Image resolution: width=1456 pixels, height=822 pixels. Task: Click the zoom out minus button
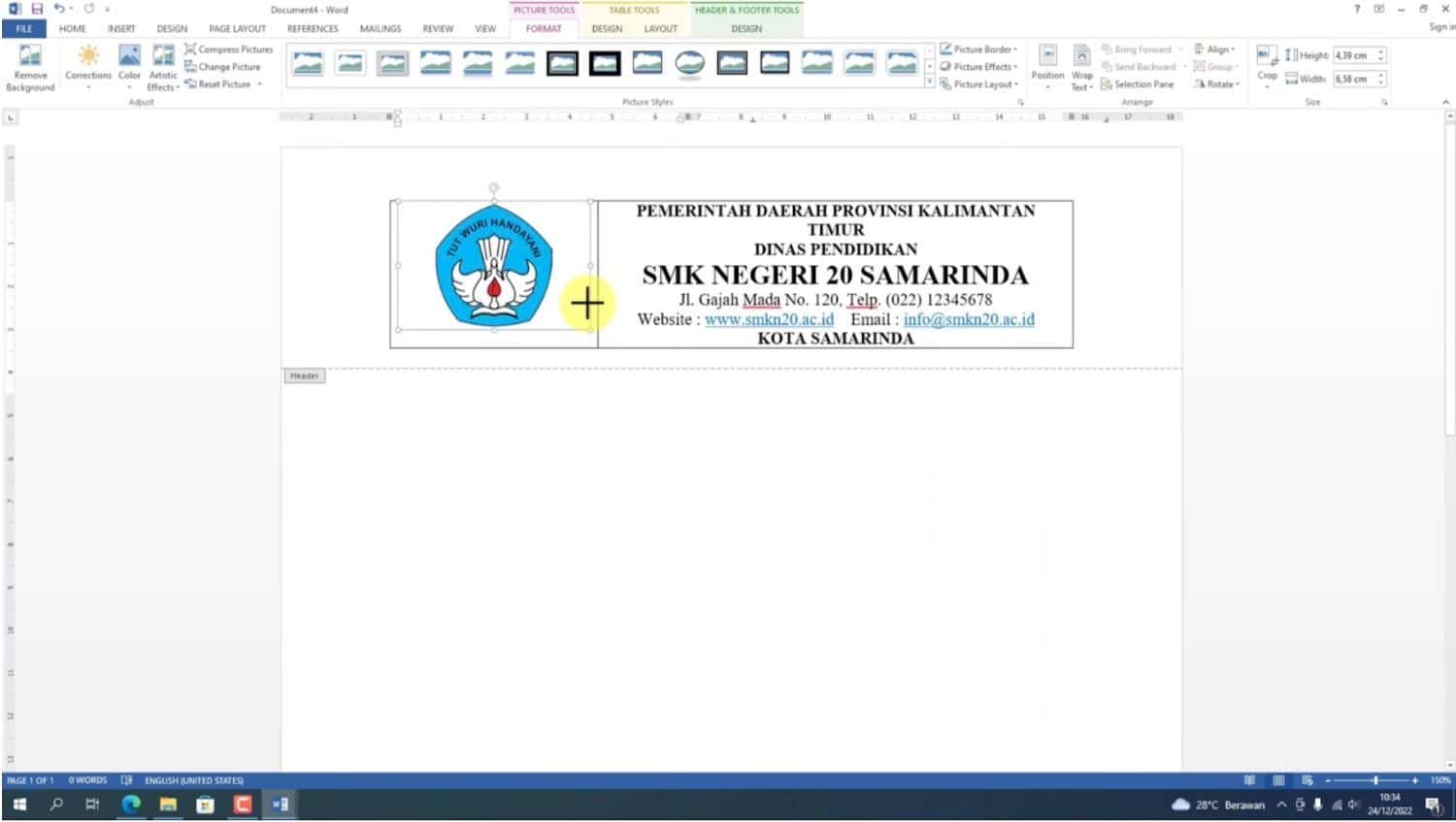point(1327,780)
